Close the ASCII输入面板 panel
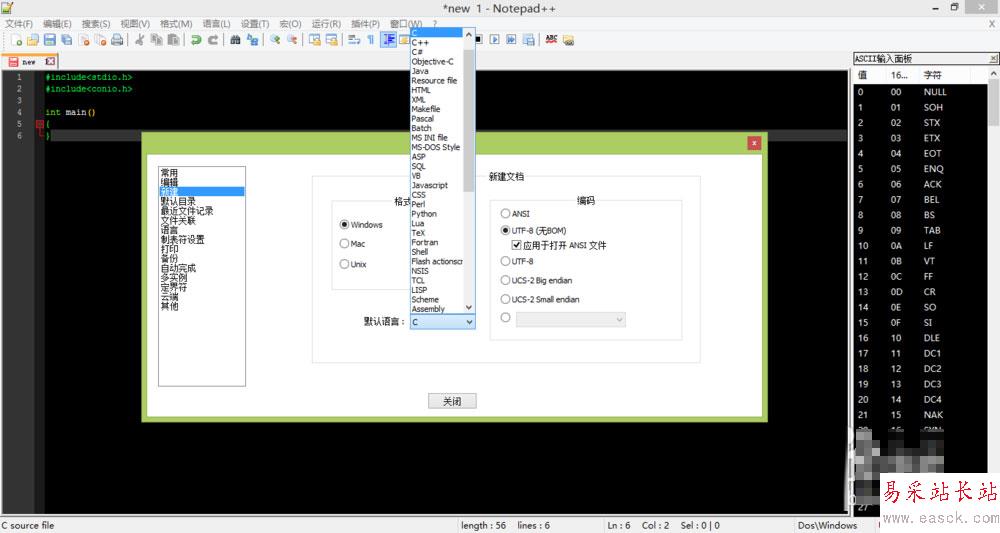This screenshot has height=533, width=1000. point(993,59)
